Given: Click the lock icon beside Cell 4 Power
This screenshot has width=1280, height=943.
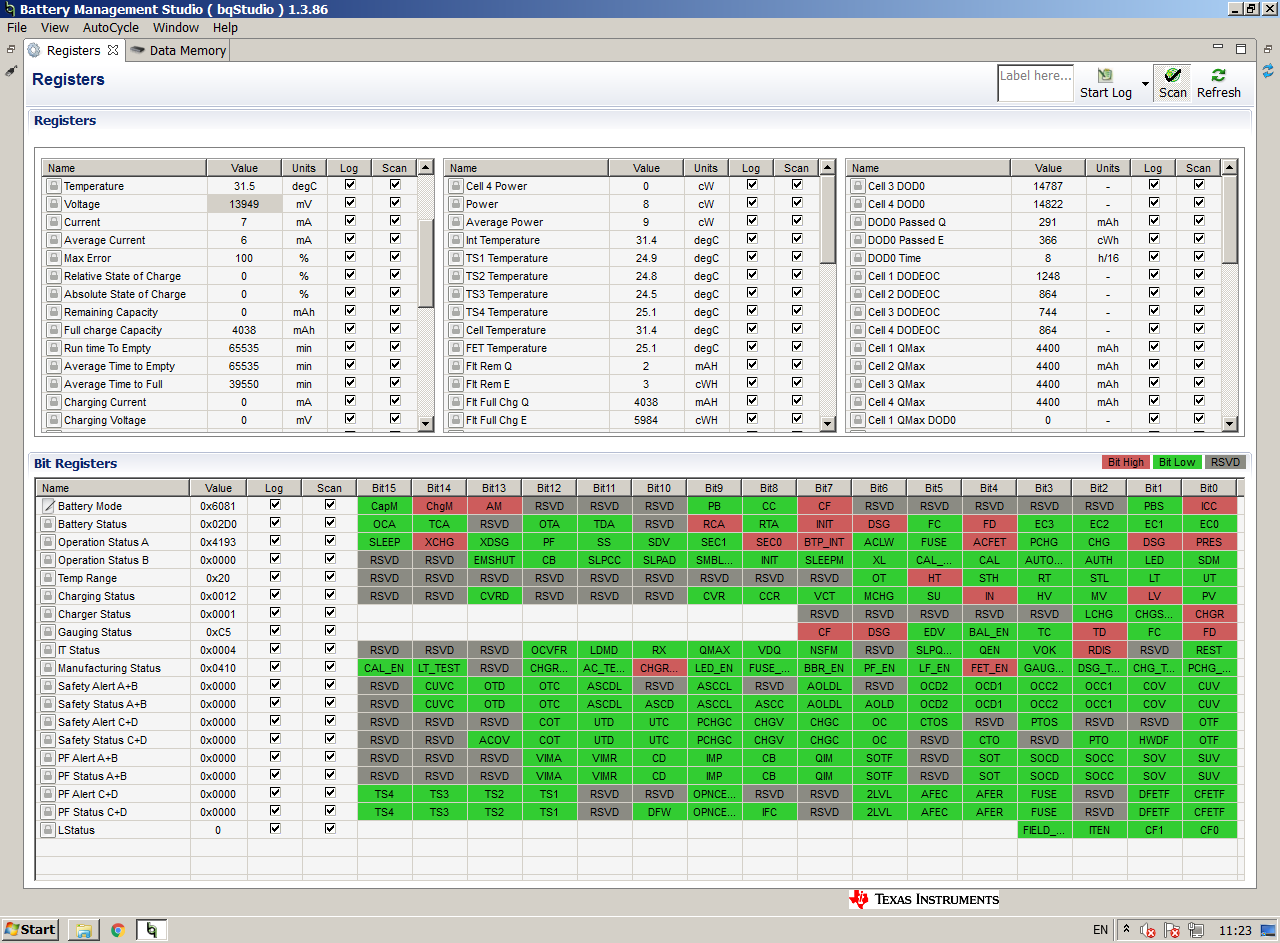Looking at the screenshot, I should [456, 186].
